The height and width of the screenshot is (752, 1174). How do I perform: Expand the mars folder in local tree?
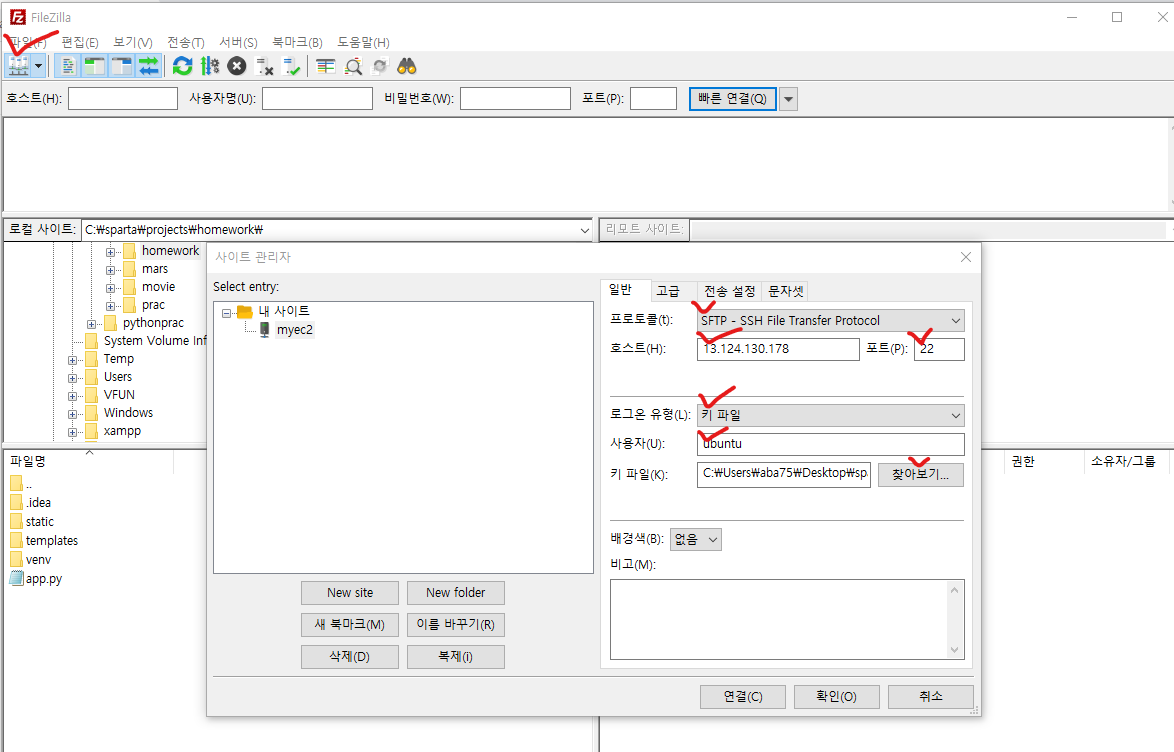coord(110,270)
